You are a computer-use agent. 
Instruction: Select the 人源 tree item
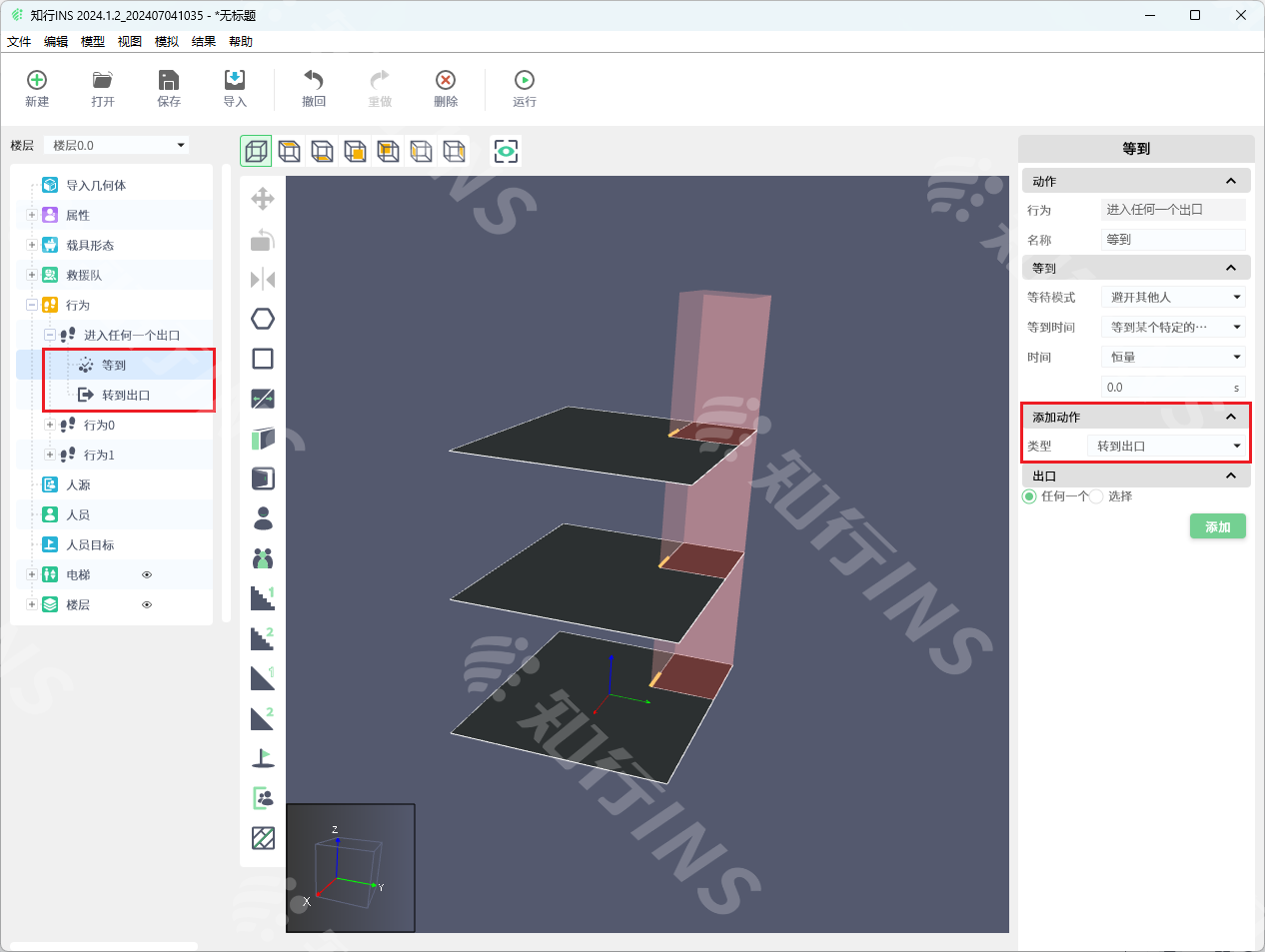tap(79, 484)
